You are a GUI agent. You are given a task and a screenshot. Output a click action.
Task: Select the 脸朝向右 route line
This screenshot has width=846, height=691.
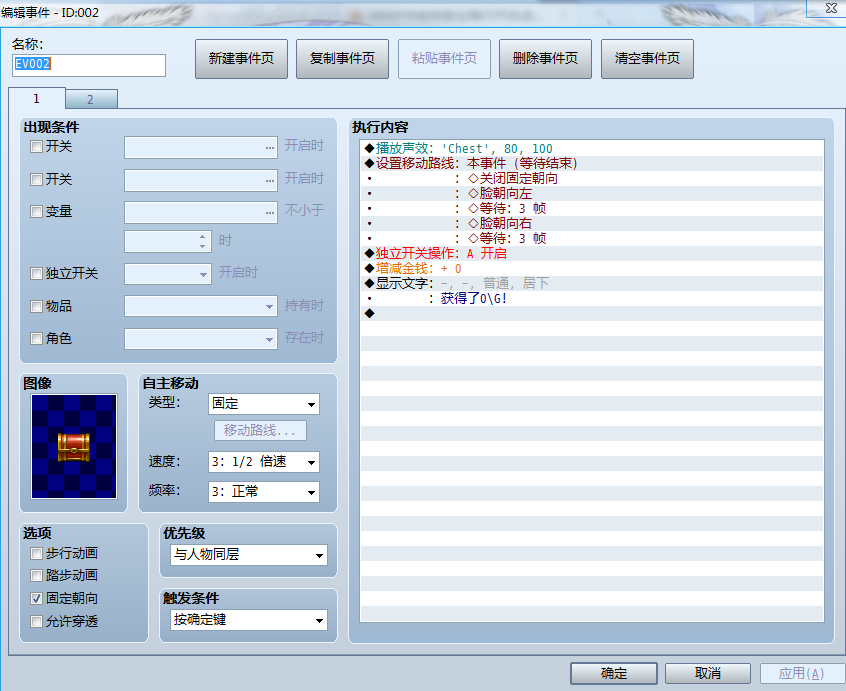(x=592, y=223)
